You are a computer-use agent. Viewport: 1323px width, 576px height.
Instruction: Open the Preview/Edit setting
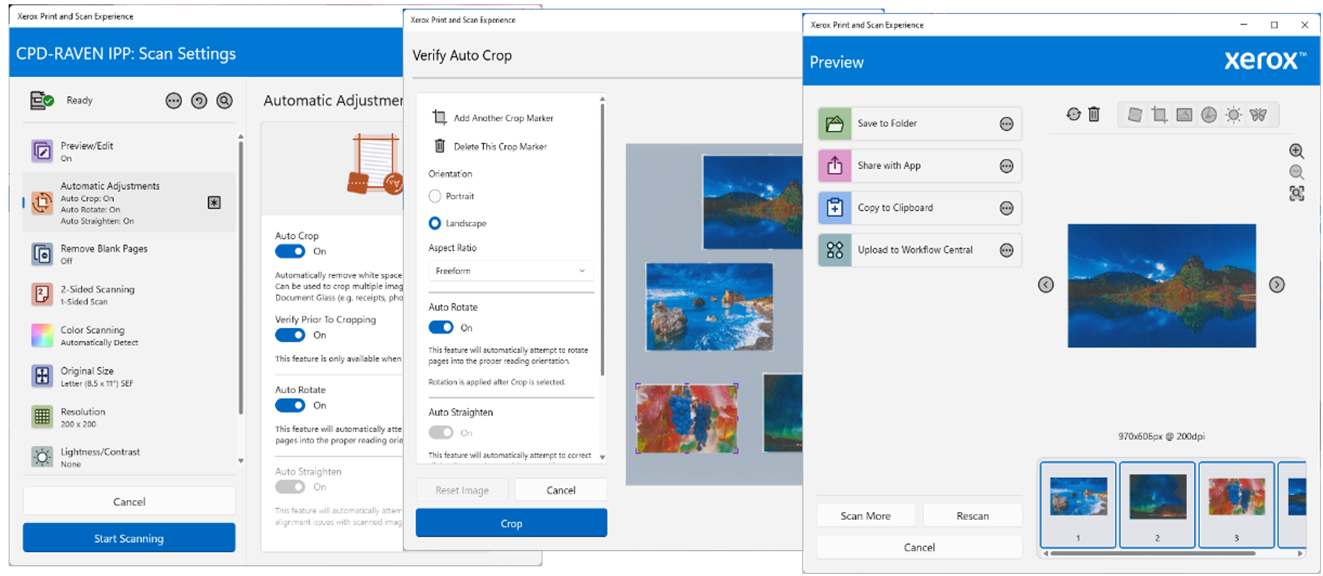130,152
